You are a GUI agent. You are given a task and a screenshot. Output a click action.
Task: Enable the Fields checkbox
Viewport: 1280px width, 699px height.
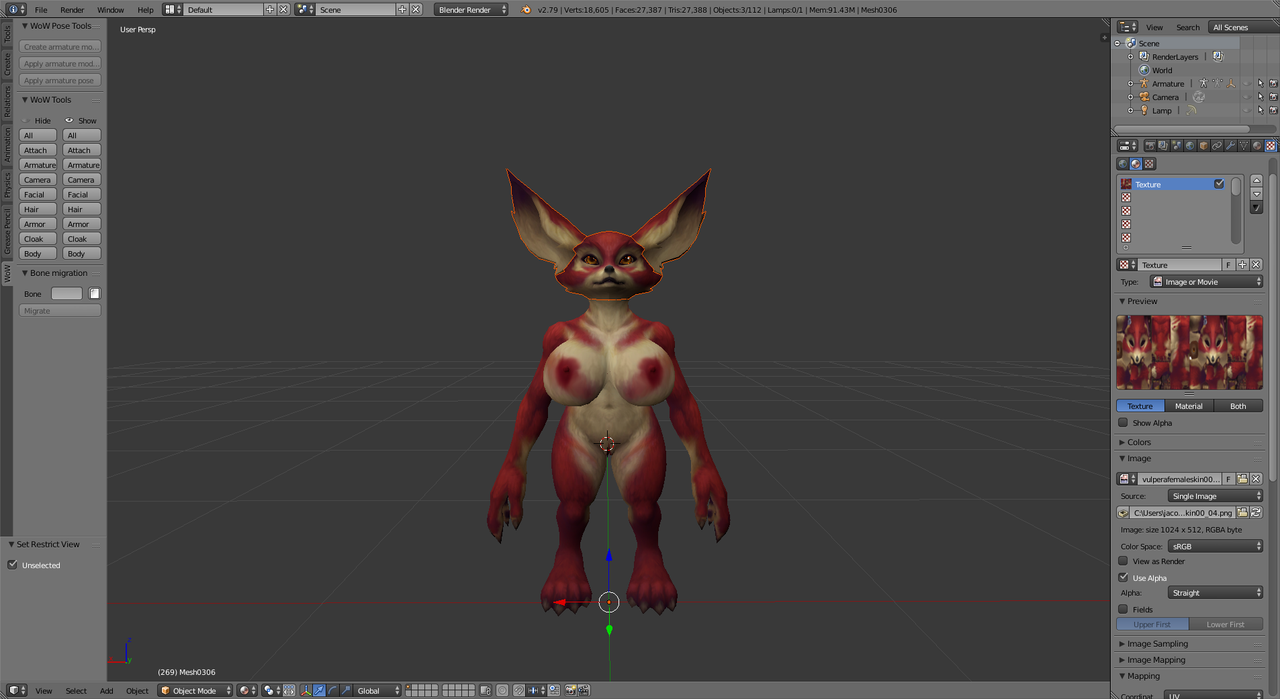1123,609
